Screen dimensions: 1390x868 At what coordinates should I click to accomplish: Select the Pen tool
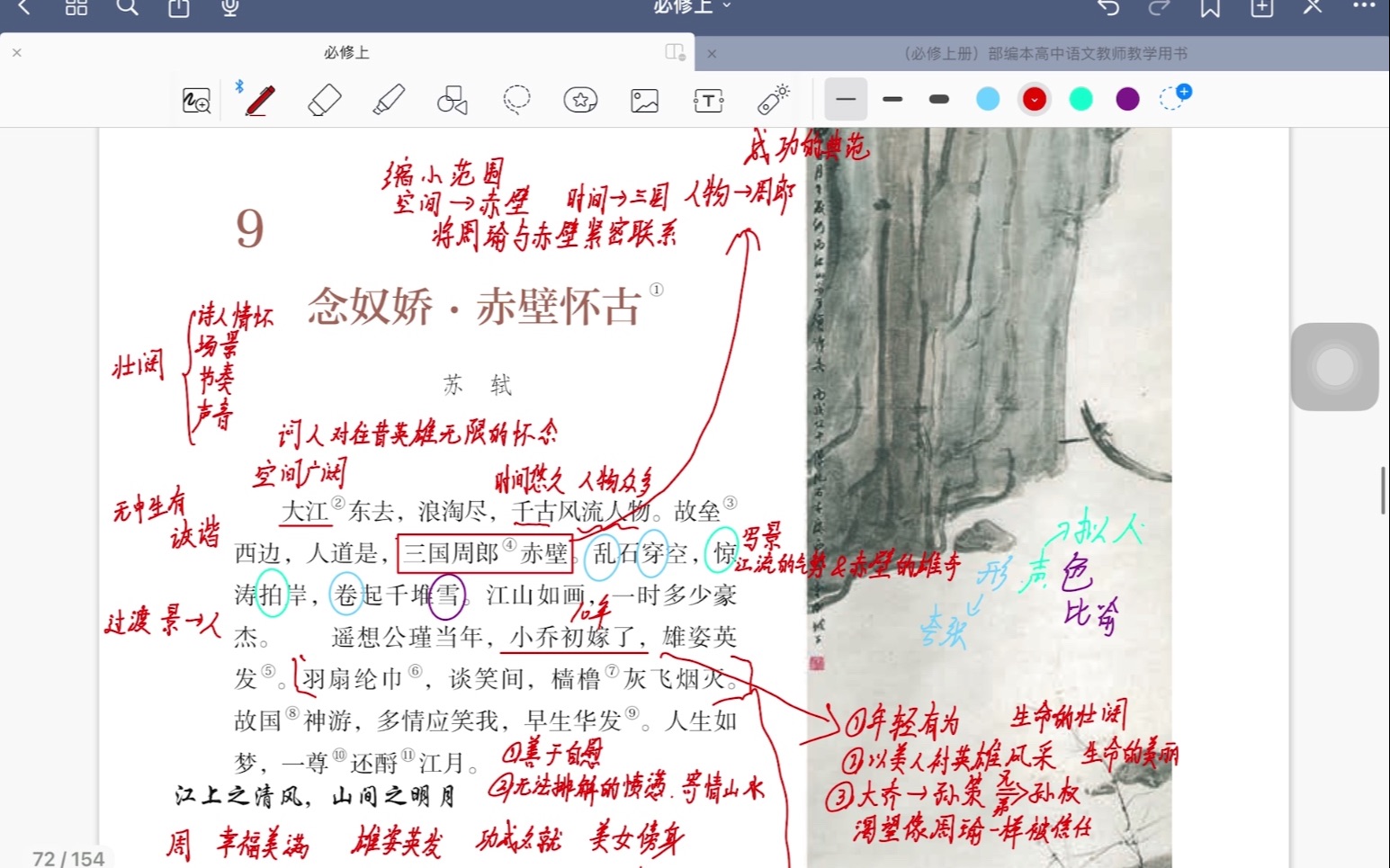point(259,100)
